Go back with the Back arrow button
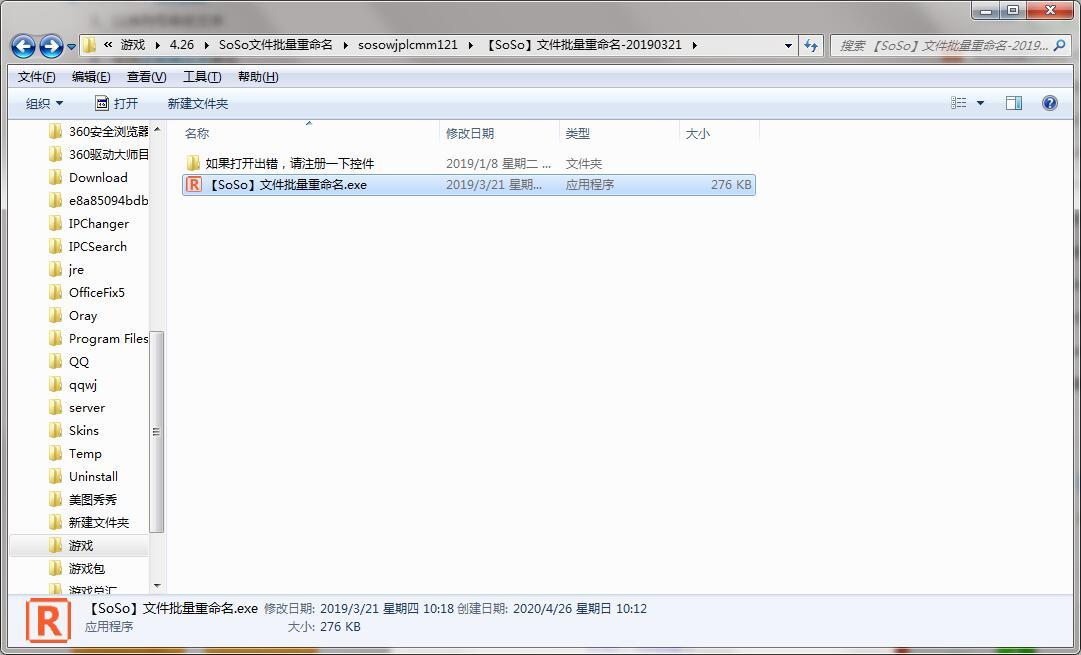This screenshot has height=655, width=1081. 23,46
